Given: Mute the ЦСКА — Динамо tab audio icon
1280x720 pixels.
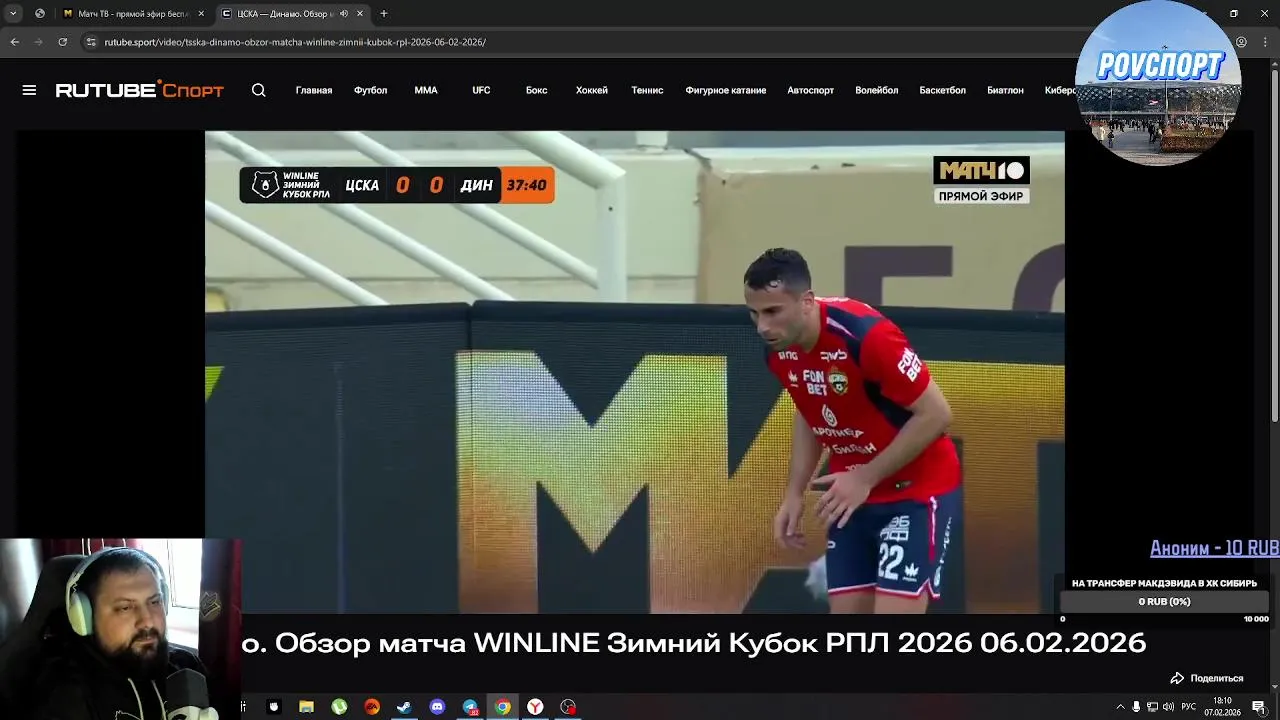Looking at the screenshot, I should [x=344, y=14].
